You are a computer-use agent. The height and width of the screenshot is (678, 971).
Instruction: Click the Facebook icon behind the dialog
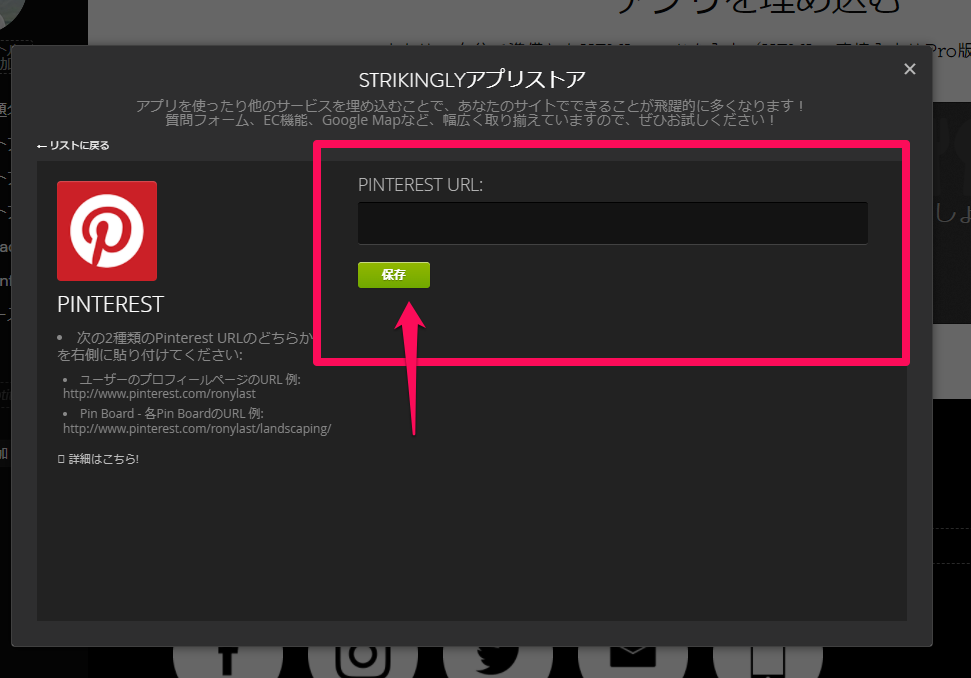point(228,661)
